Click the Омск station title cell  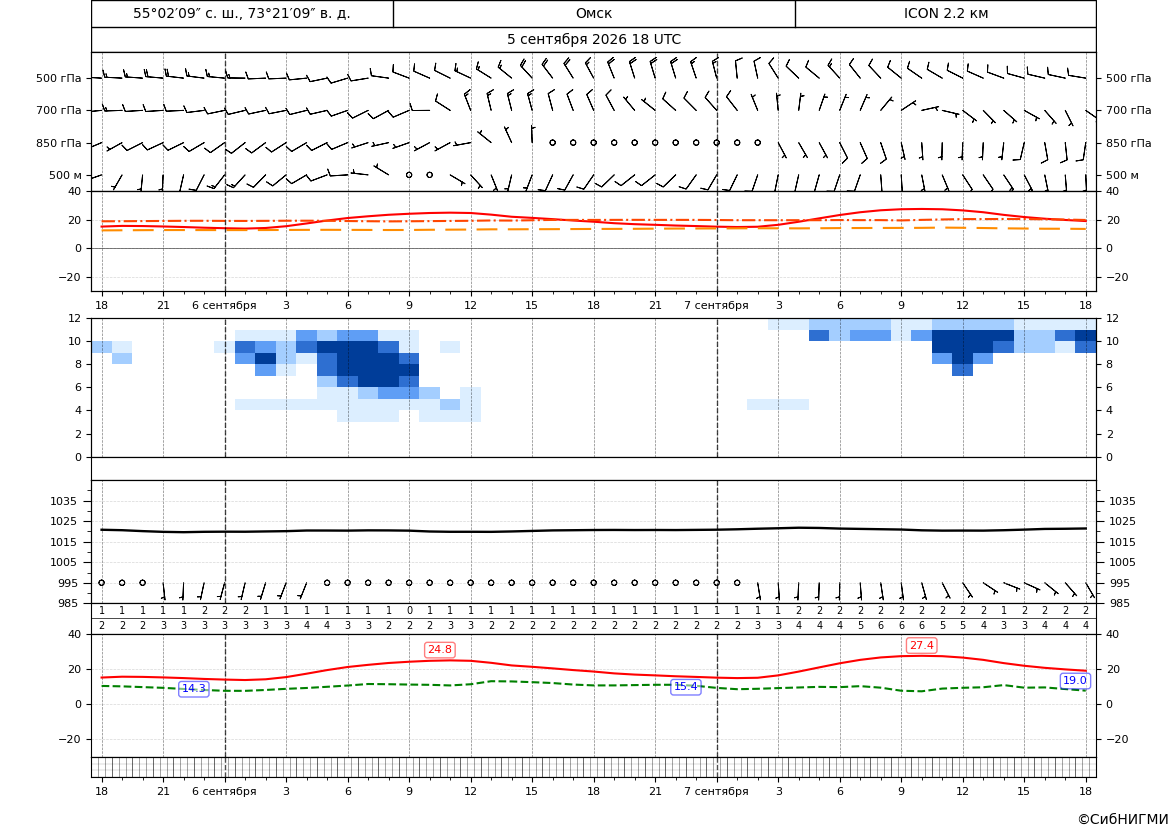pos(594,13)
